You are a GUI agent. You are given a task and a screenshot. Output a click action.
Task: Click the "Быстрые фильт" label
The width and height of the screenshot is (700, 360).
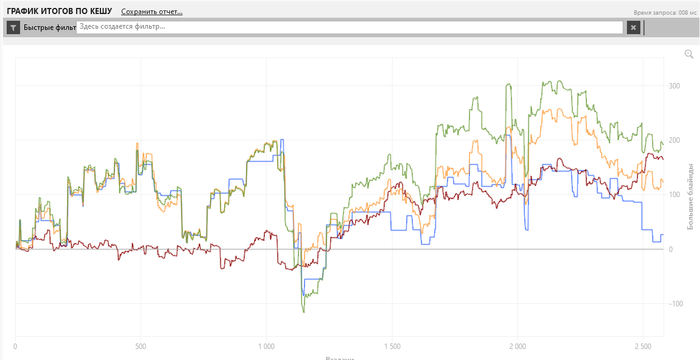pyautogui.click(x=50, y=28)
